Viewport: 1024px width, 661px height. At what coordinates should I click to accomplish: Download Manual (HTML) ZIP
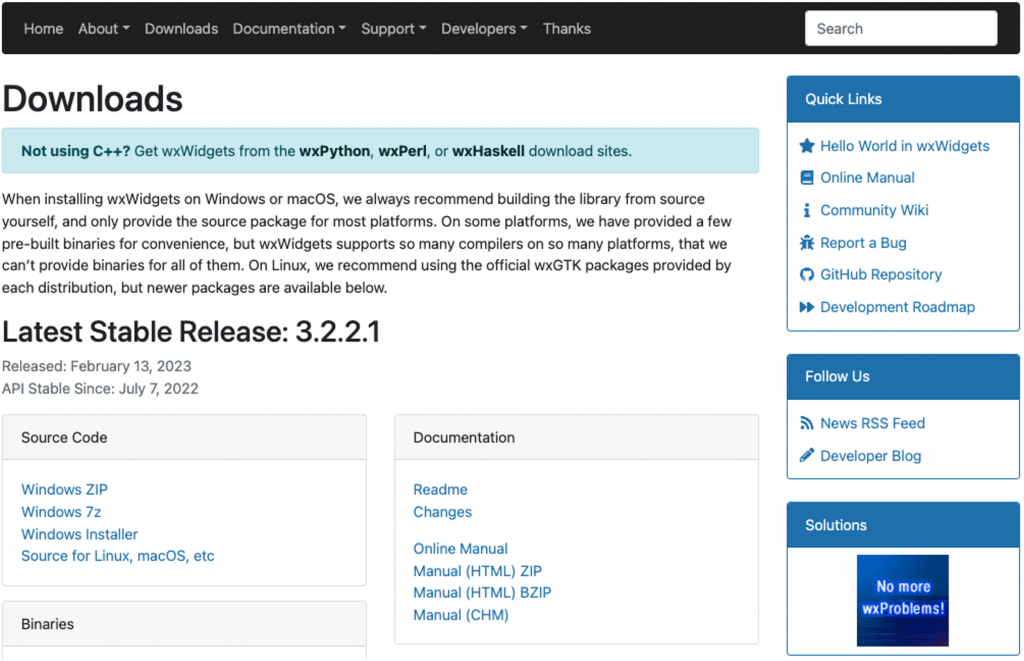[477, 571]
